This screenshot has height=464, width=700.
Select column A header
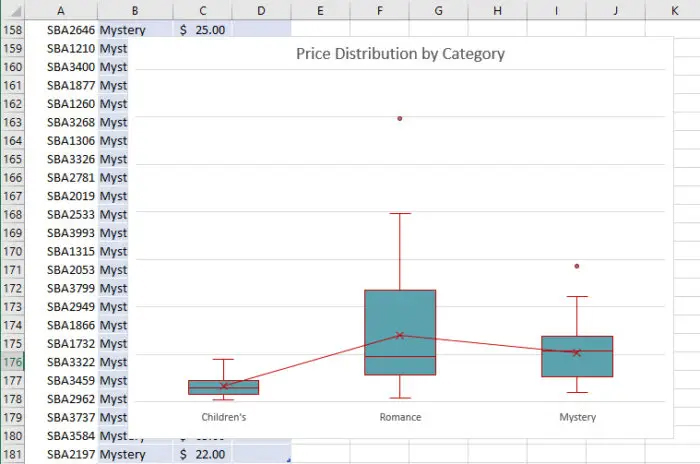[62, 10]
